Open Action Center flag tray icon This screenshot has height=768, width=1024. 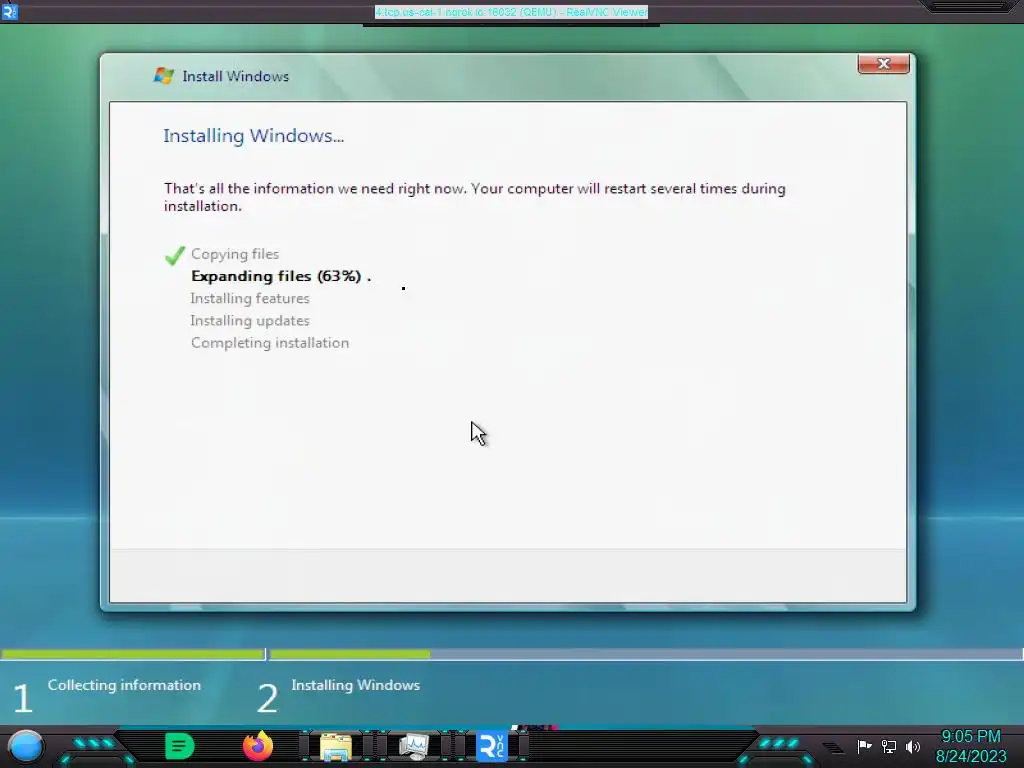[x=864, y=746]
